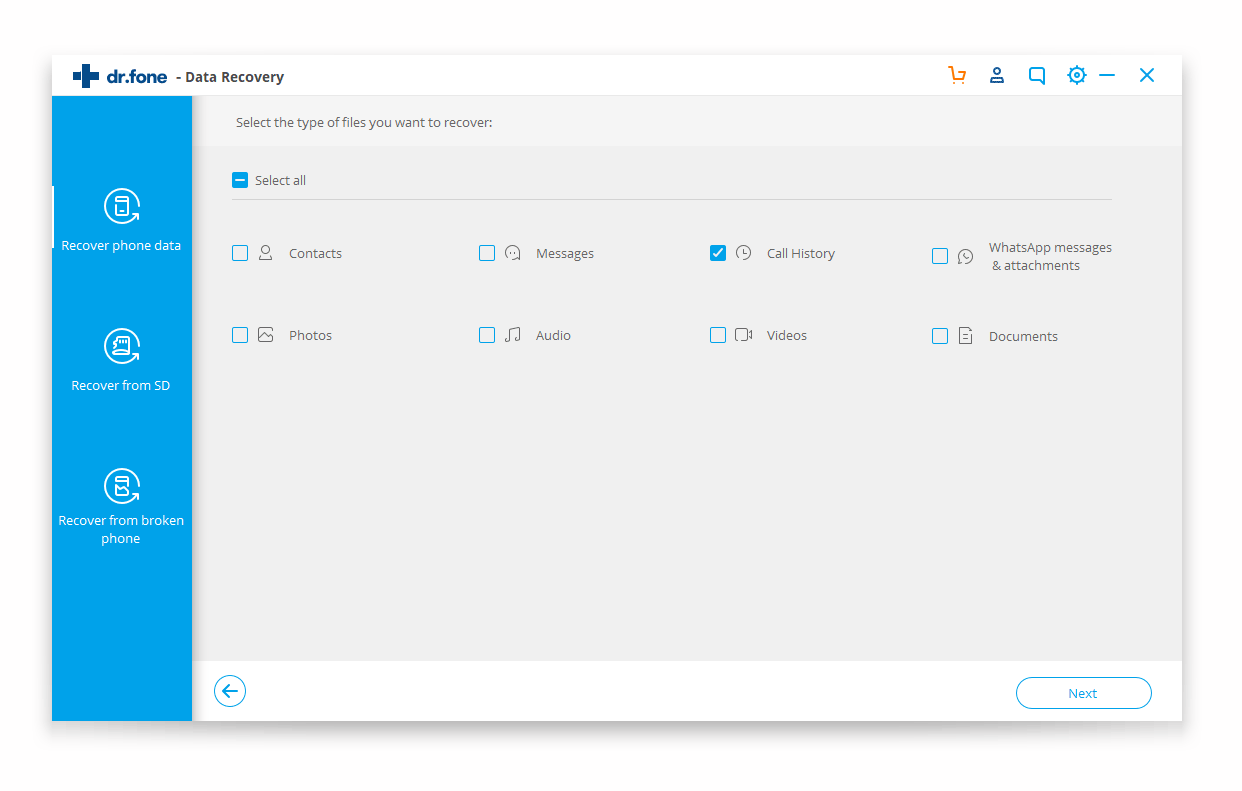Toggle the Select all checkbox
1242x791 pixels.
coord(240,180)
